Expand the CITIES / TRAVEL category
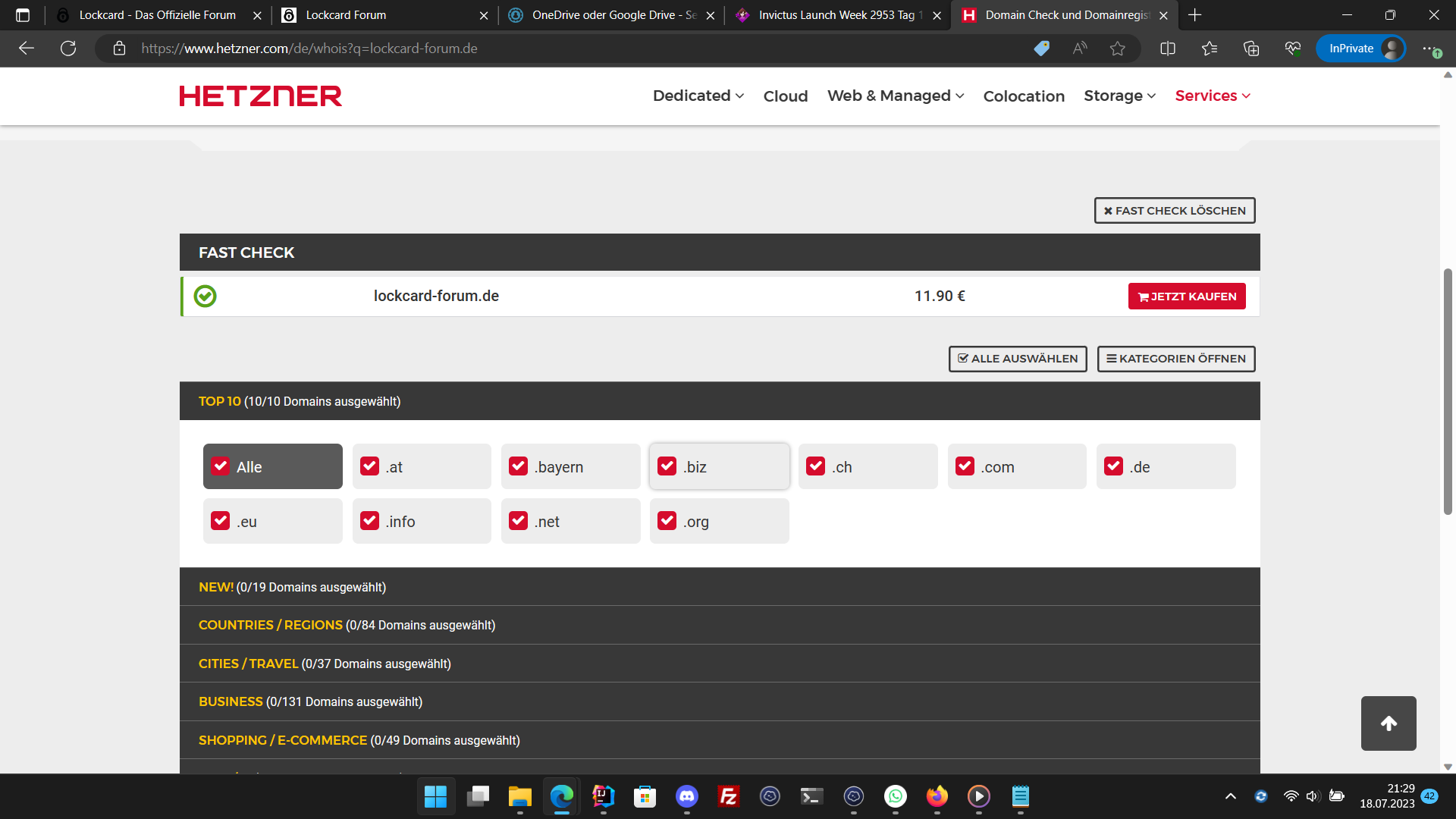The width and height of the screenshot is (1456, 819). [x=720, y=664]
